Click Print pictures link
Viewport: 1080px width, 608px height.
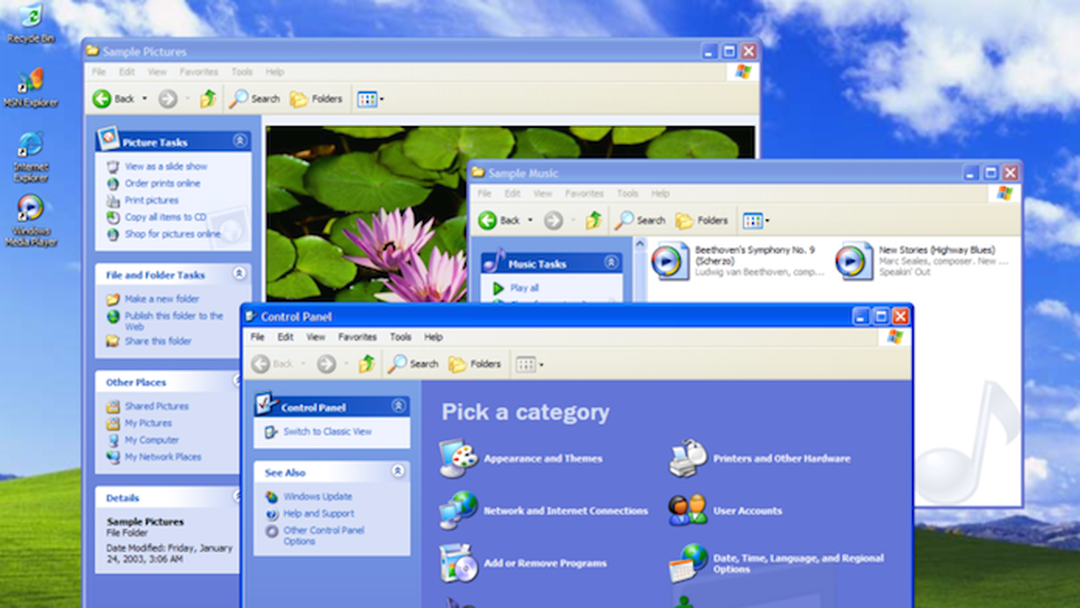click(152, 200)
